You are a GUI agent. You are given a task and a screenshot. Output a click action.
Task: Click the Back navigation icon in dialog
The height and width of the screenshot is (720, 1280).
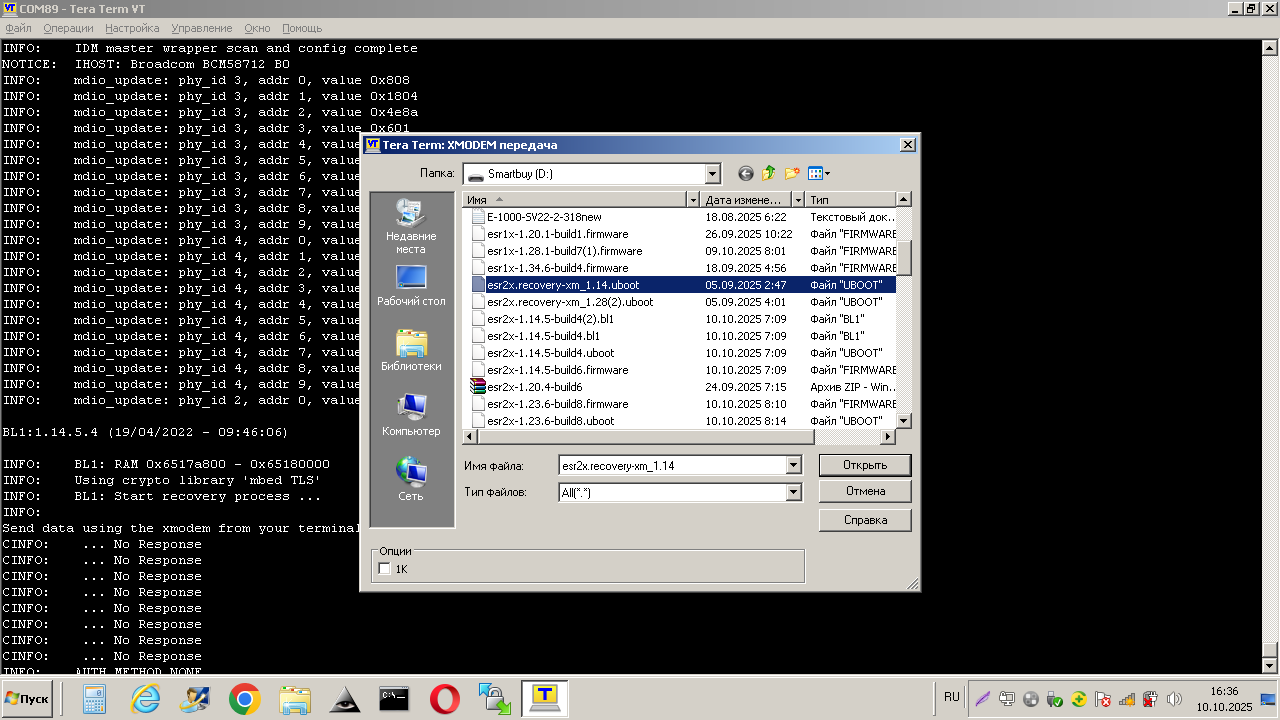coord(745,174)
